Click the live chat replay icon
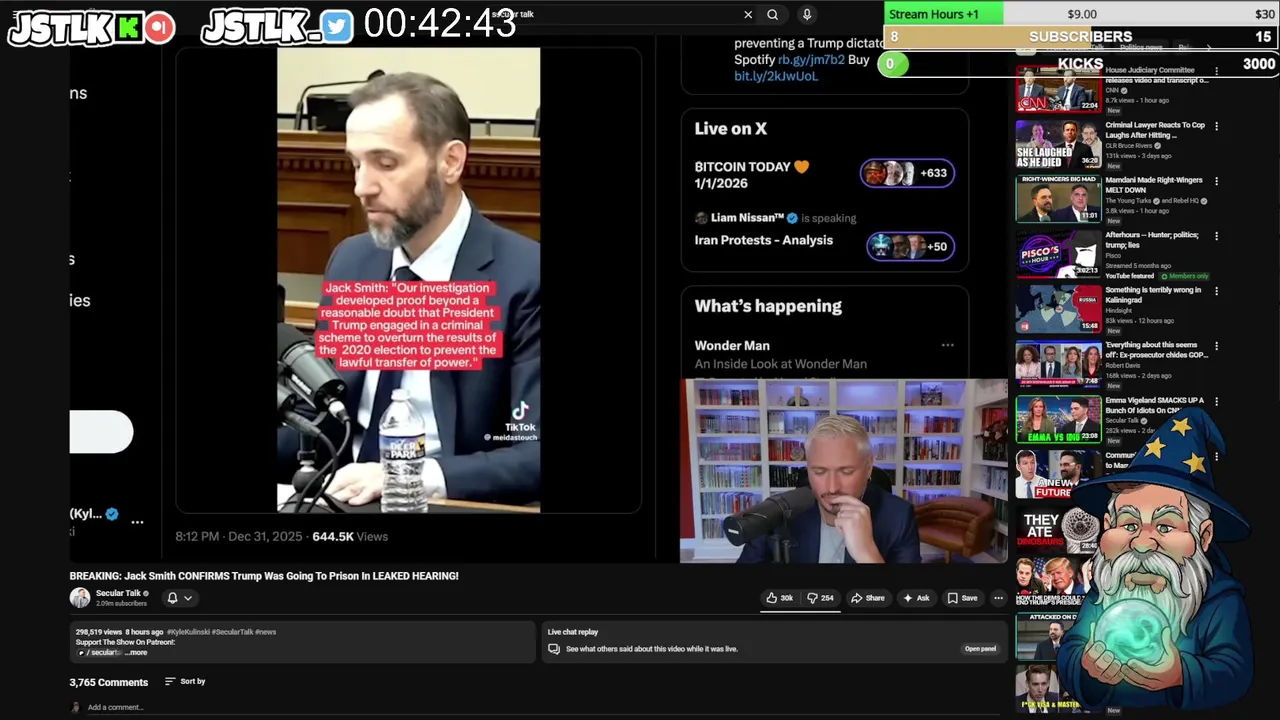The width and height of the screenshot is (1280, 720). (x=553, y=649)
